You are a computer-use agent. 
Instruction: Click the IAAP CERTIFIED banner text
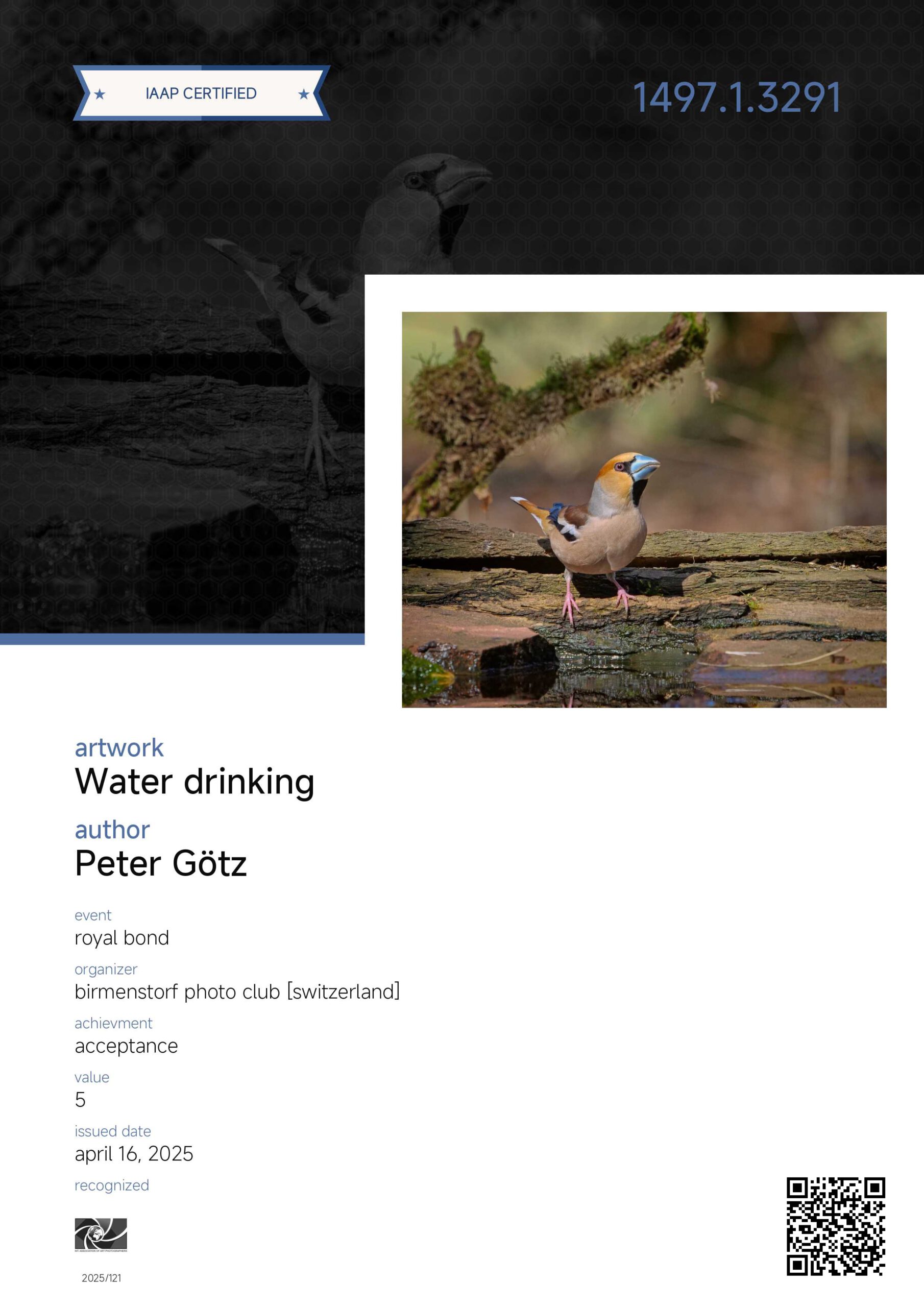tap(201, 93)
